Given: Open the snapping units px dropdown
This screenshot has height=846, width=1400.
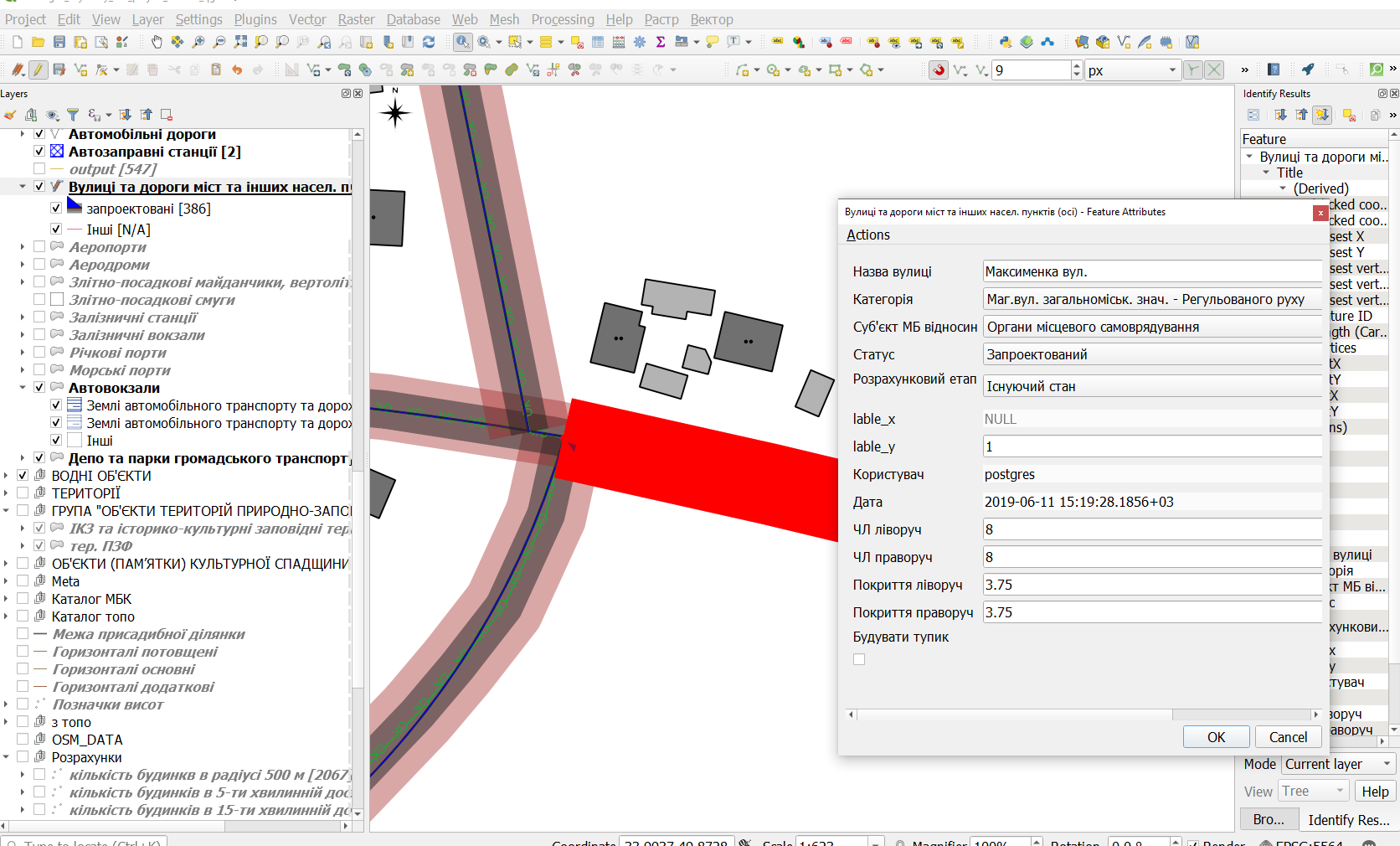Looking at the screenshot, I should click(x=1132, y=70).
